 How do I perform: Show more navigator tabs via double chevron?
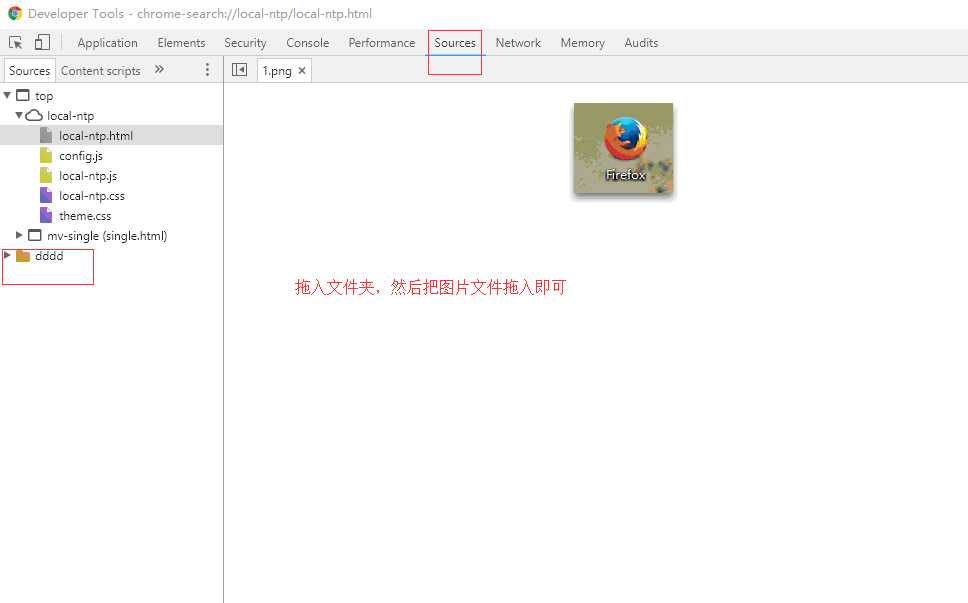159,69
